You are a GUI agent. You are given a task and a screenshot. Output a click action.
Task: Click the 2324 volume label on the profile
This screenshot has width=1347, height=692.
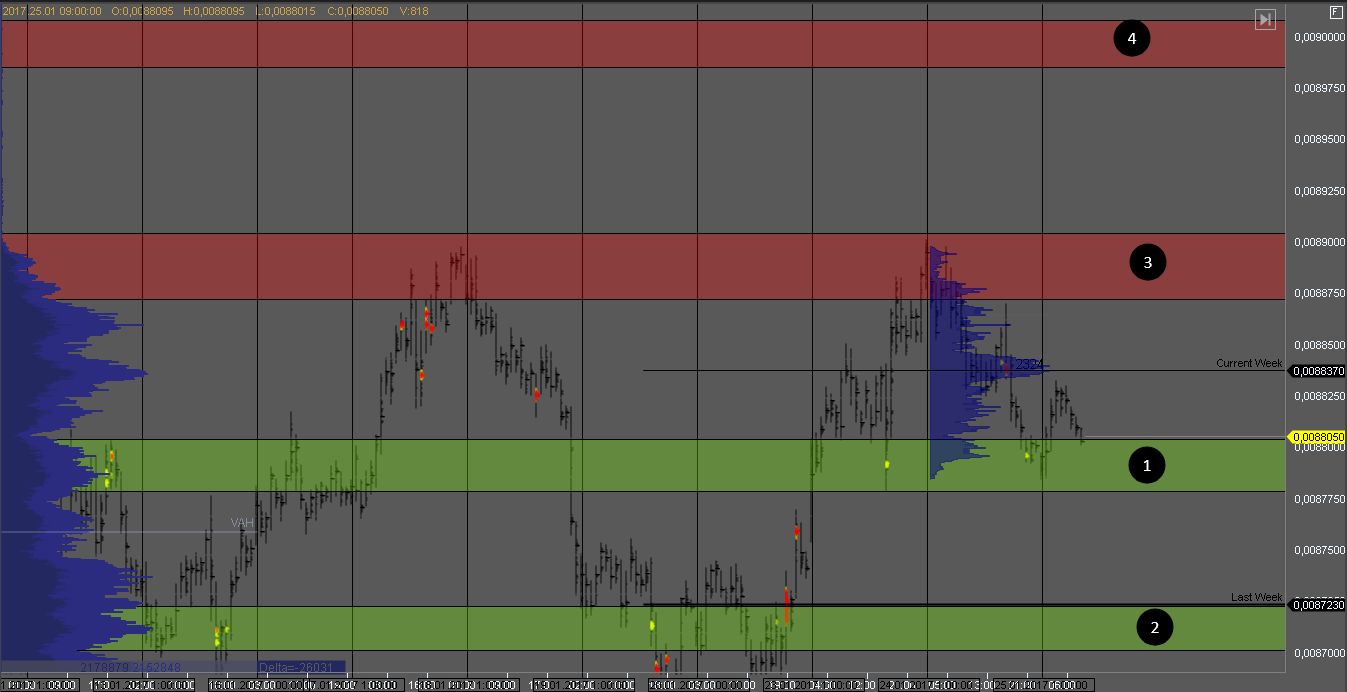pyautogui.click(x=1029, y=366)
